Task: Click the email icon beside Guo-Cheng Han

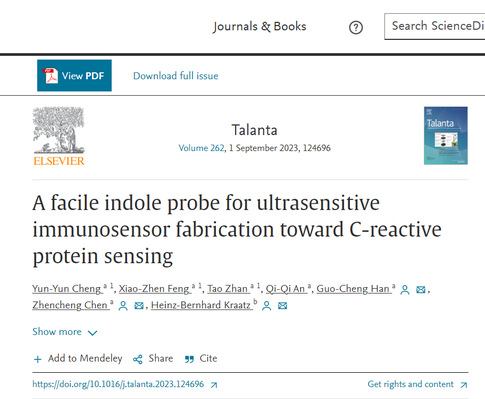Action: click(x=421, y=289)
